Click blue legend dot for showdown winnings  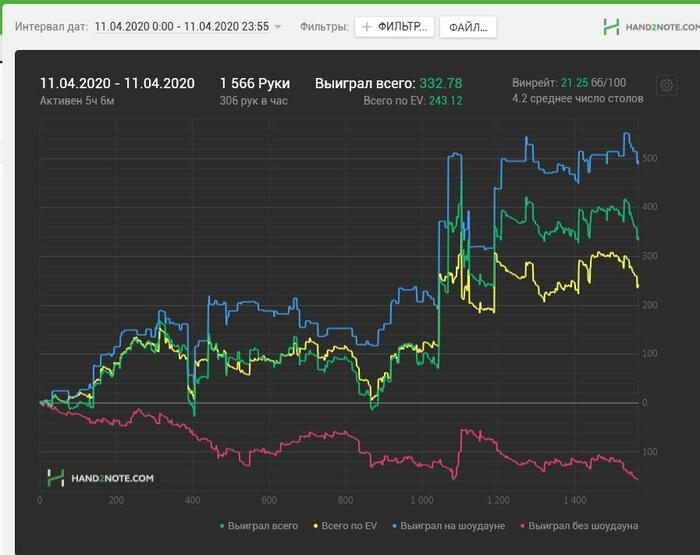click(x=394, y=526)
